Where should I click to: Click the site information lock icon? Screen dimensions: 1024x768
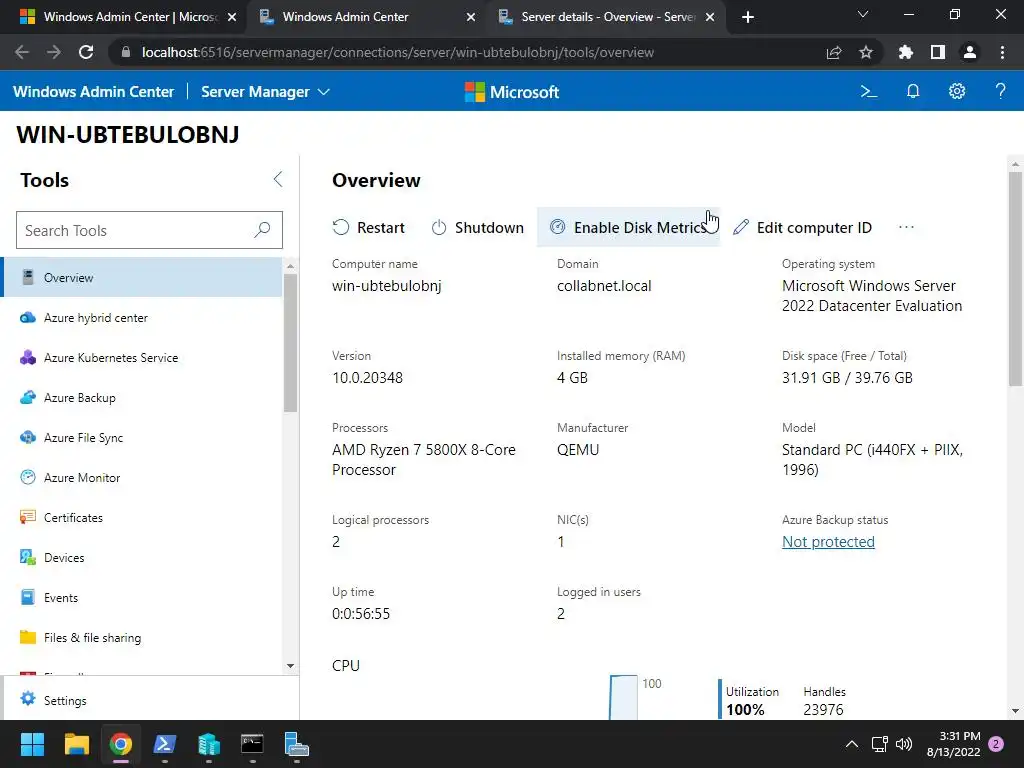tap(126, 52)
